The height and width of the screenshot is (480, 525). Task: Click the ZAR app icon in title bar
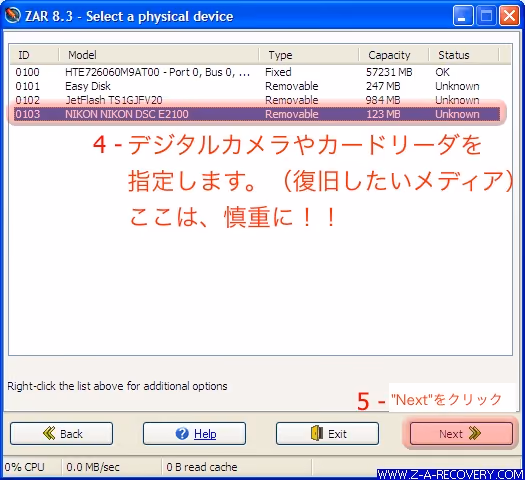click(13, 16)
